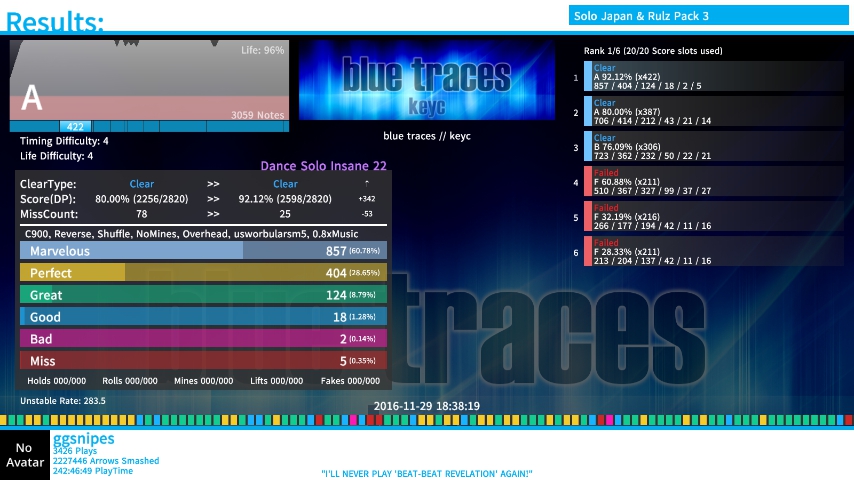This screenshot has width=854, height=480.
Task: Select rank 1 score entry with 92.12%
Action: [714, 77]
